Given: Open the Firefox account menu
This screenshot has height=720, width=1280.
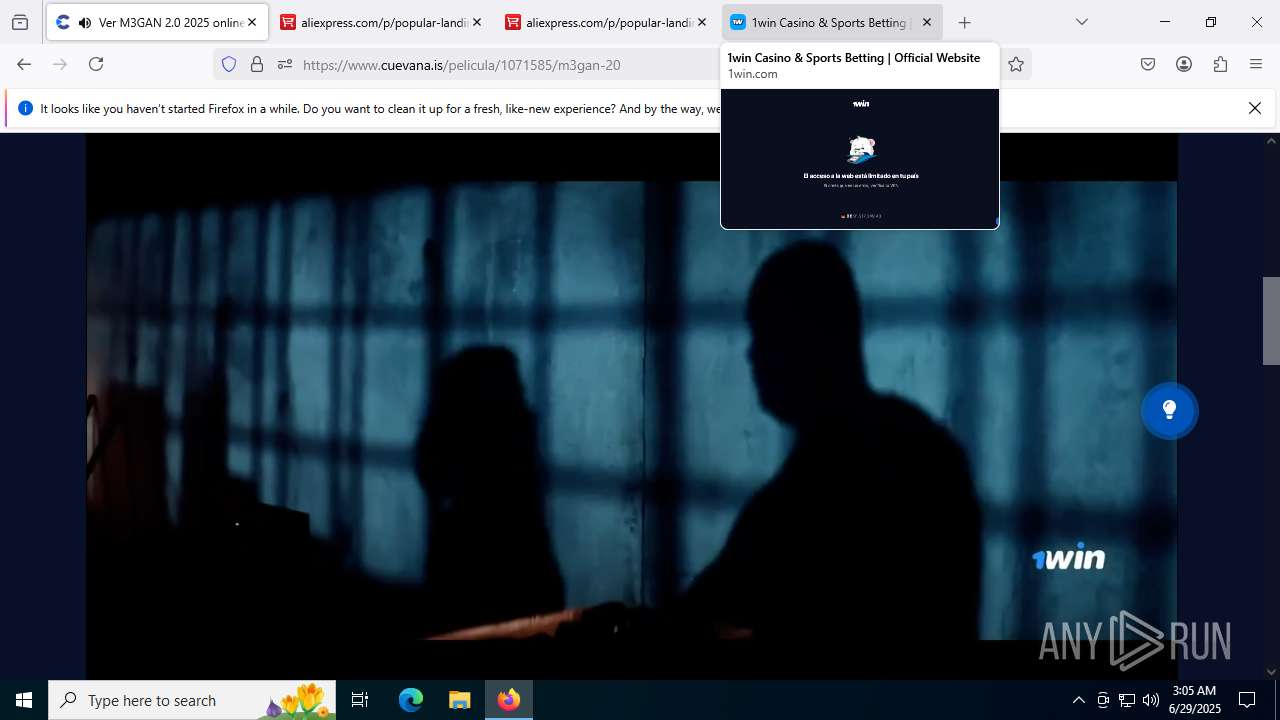Looking at the screenshot, I should coord(1184,64).
